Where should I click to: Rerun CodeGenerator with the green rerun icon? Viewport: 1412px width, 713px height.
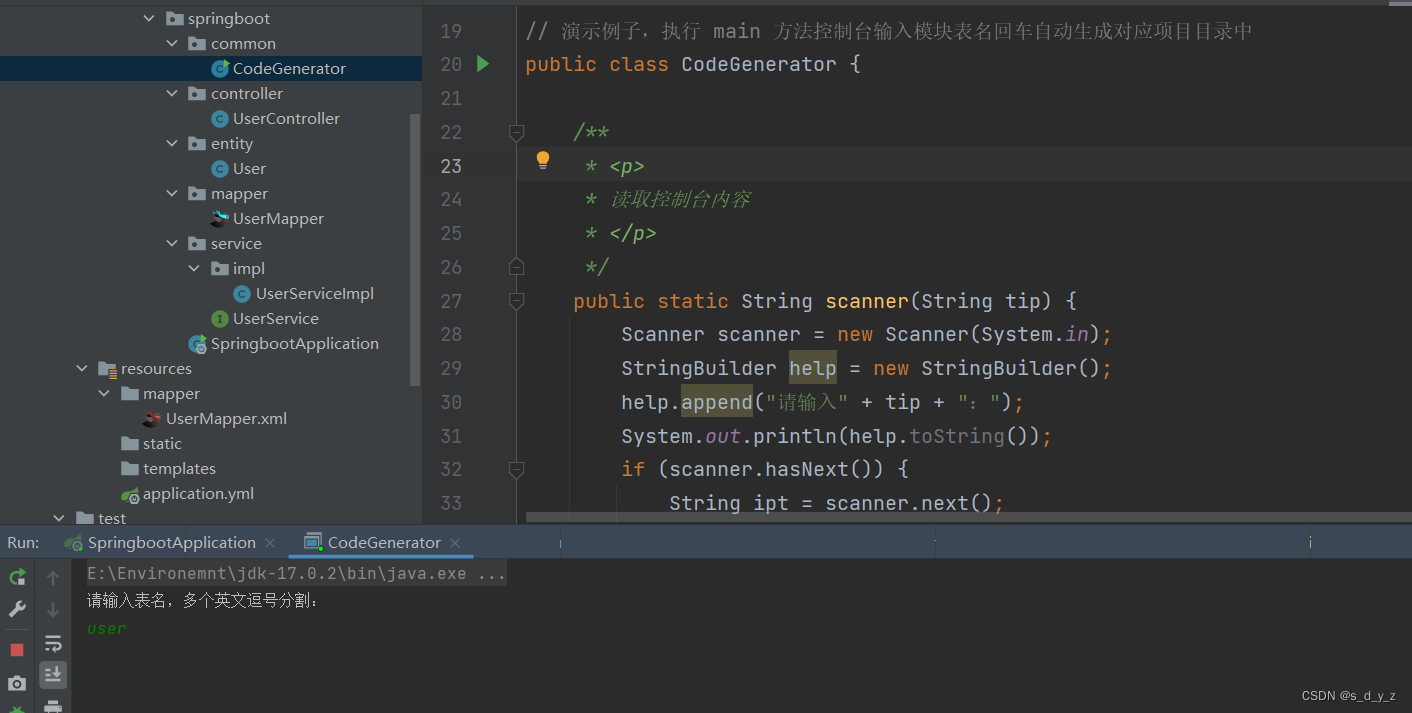coord(17,577)
